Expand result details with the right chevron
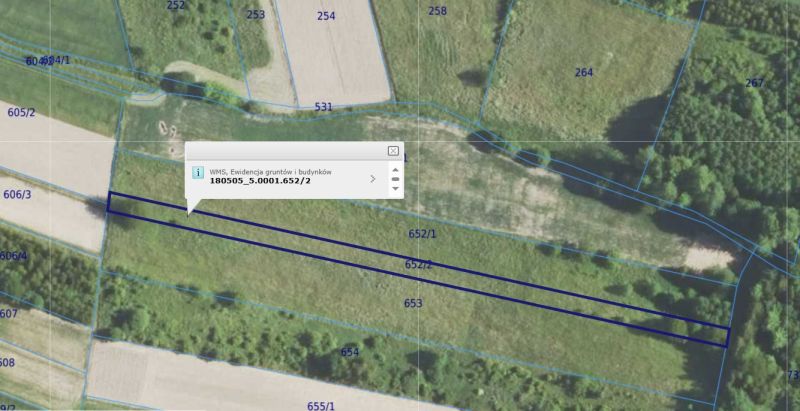This screenshot has width=800, height=411. (373, 178)
